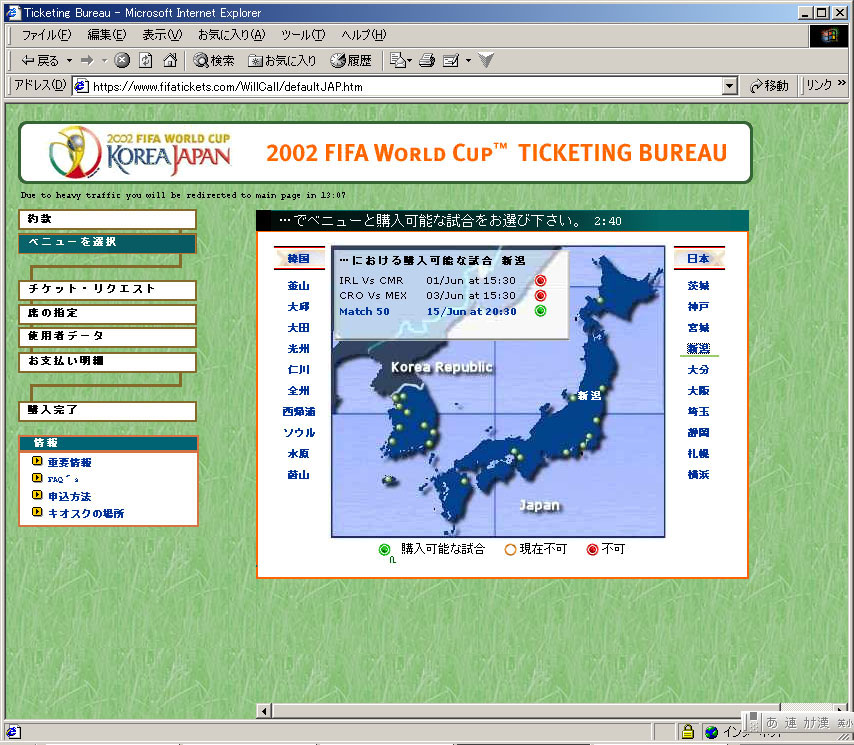Click the bullet icon next to FAQ

(x=37, y=478)
